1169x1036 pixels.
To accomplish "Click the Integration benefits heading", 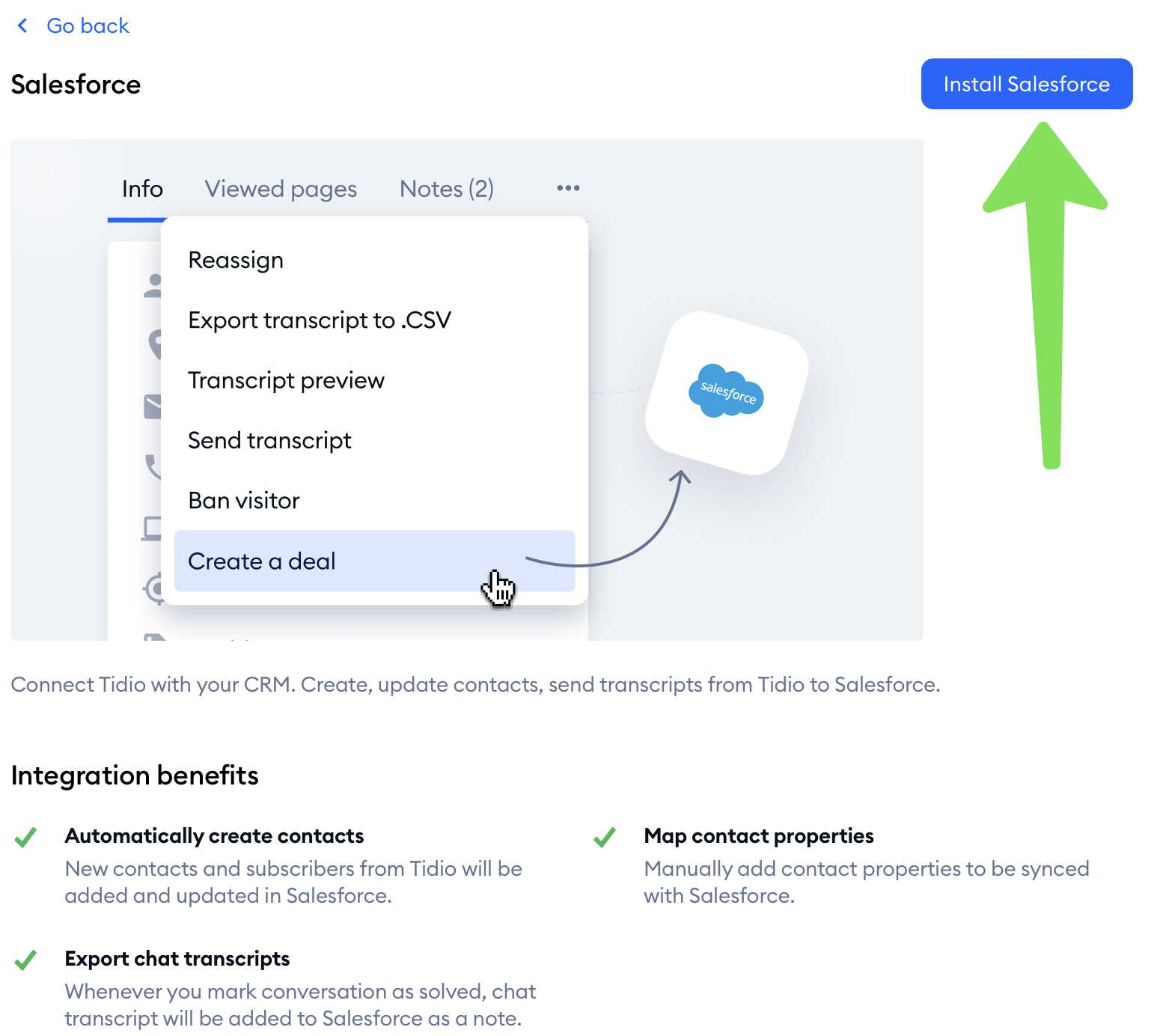I will click(135, 776).
